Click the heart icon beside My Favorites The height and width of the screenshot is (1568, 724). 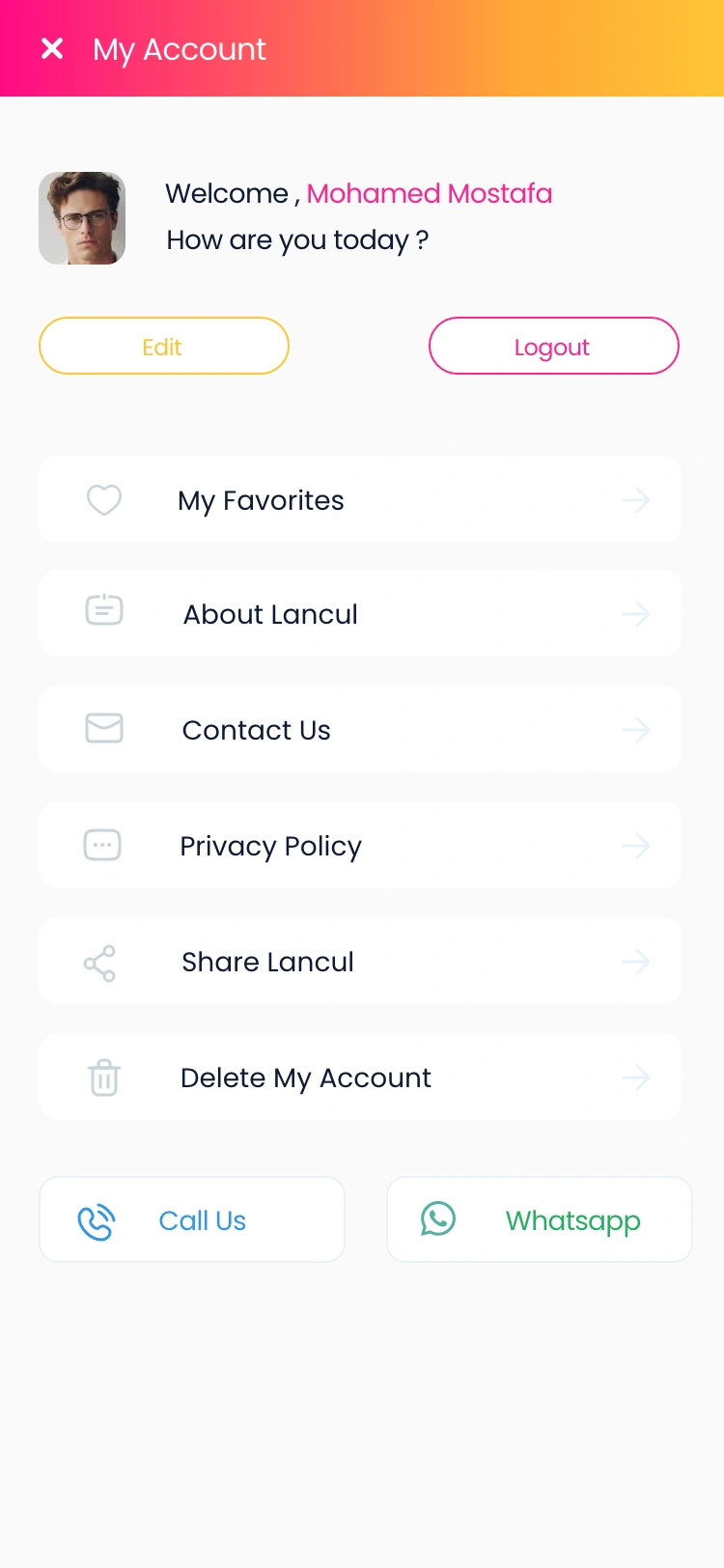104,500
